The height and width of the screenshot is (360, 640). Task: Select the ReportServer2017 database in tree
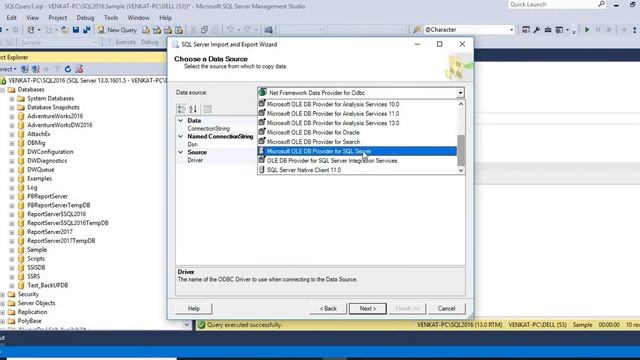[x=49, y=232]
